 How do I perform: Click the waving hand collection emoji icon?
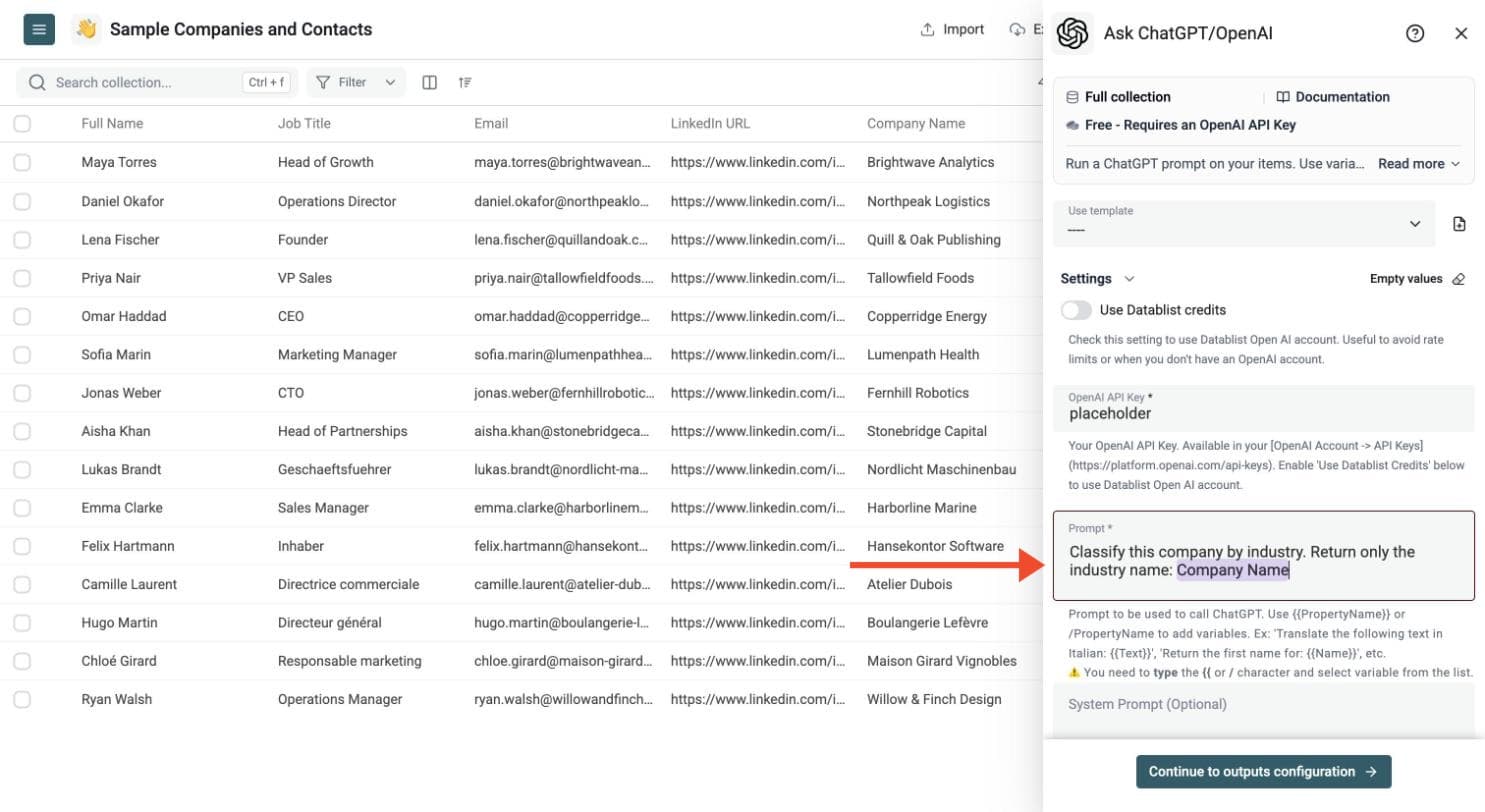tap(86, 29)
